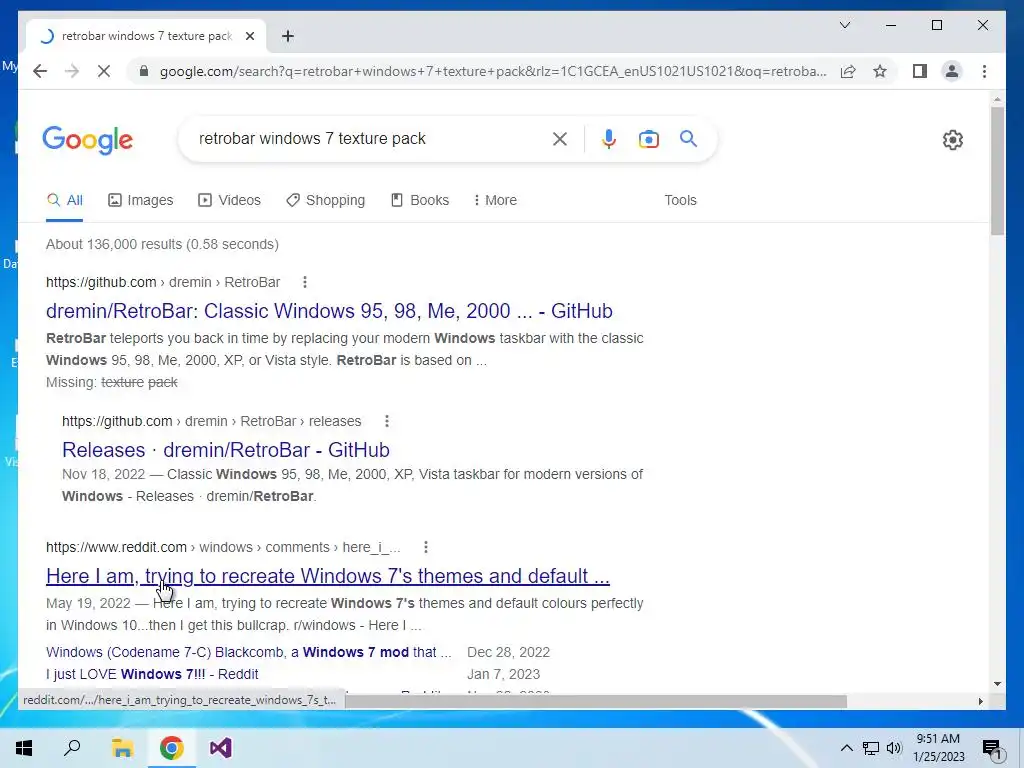Open the Windows Start menu
1024x768 pixels.
(x=24, y=748)
